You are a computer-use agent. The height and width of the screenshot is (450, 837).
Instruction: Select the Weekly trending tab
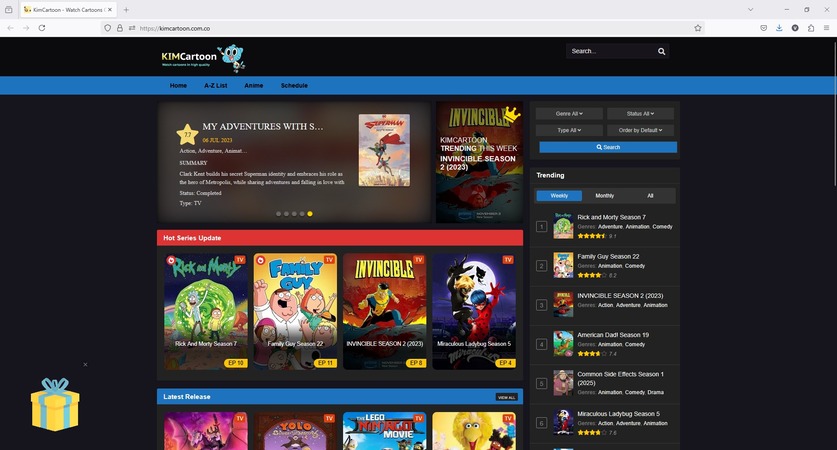click(x=559, y=196)
